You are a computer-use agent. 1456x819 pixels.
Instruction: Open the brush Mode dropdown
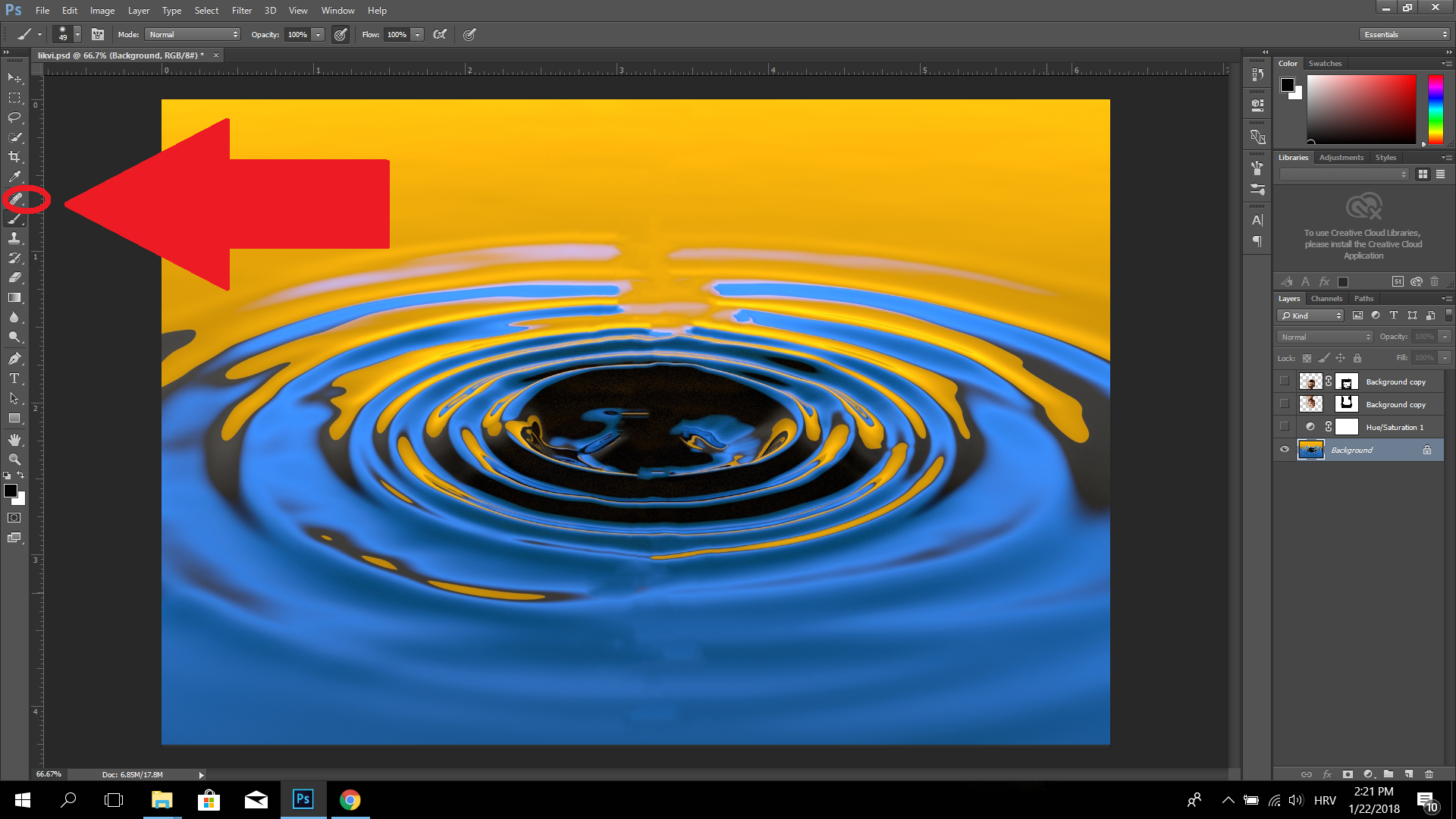pyautogui.click(x=193, y=35)
